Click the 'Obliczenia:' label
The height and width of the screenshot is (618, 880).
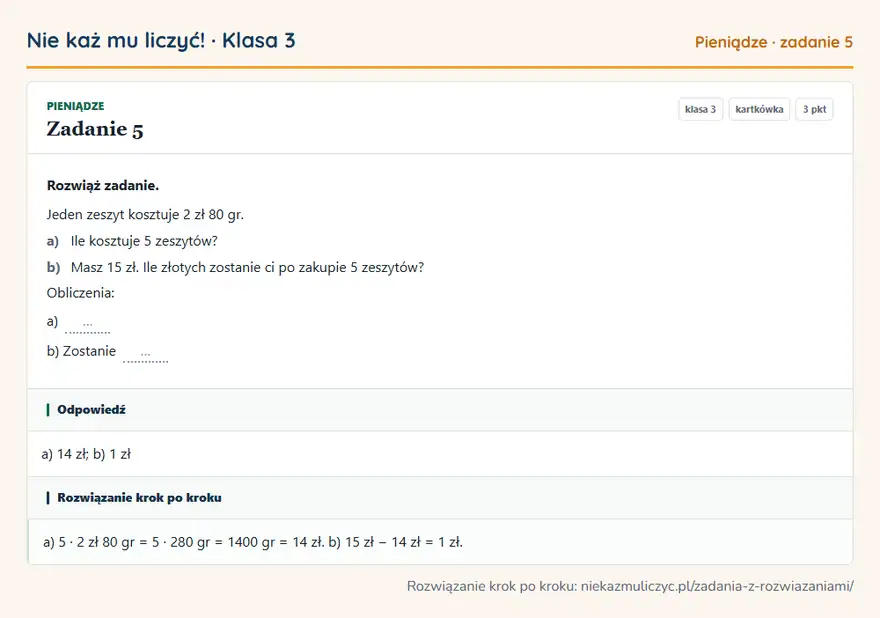pyautogui.click(x=80, y=293)
